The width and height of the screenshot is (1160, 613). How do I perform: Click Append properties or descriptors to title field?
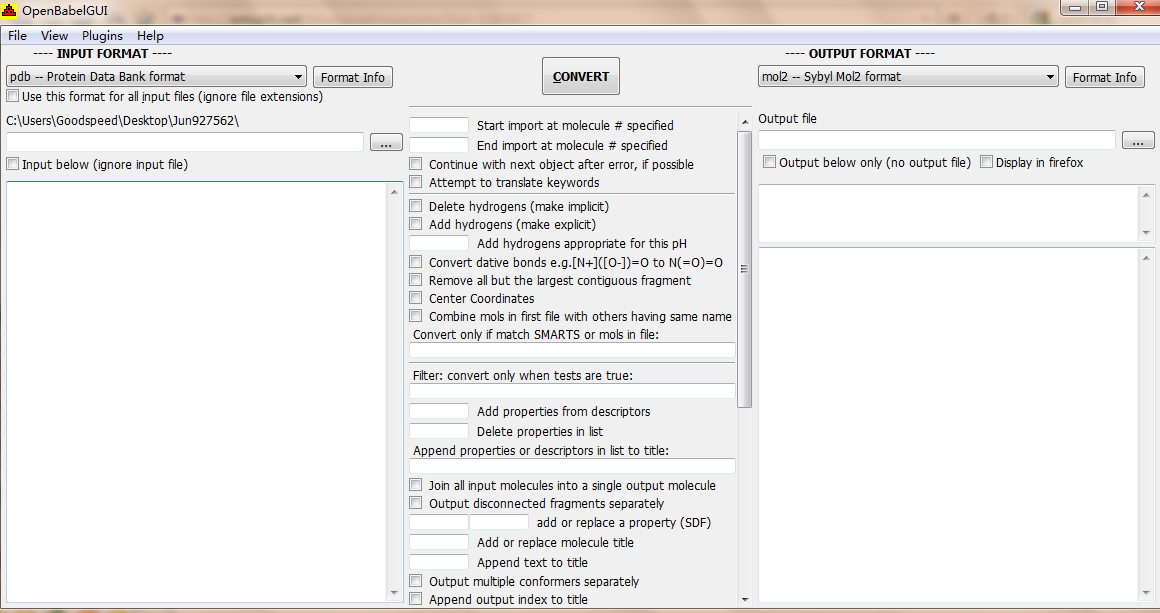click(x=573, y=466)
